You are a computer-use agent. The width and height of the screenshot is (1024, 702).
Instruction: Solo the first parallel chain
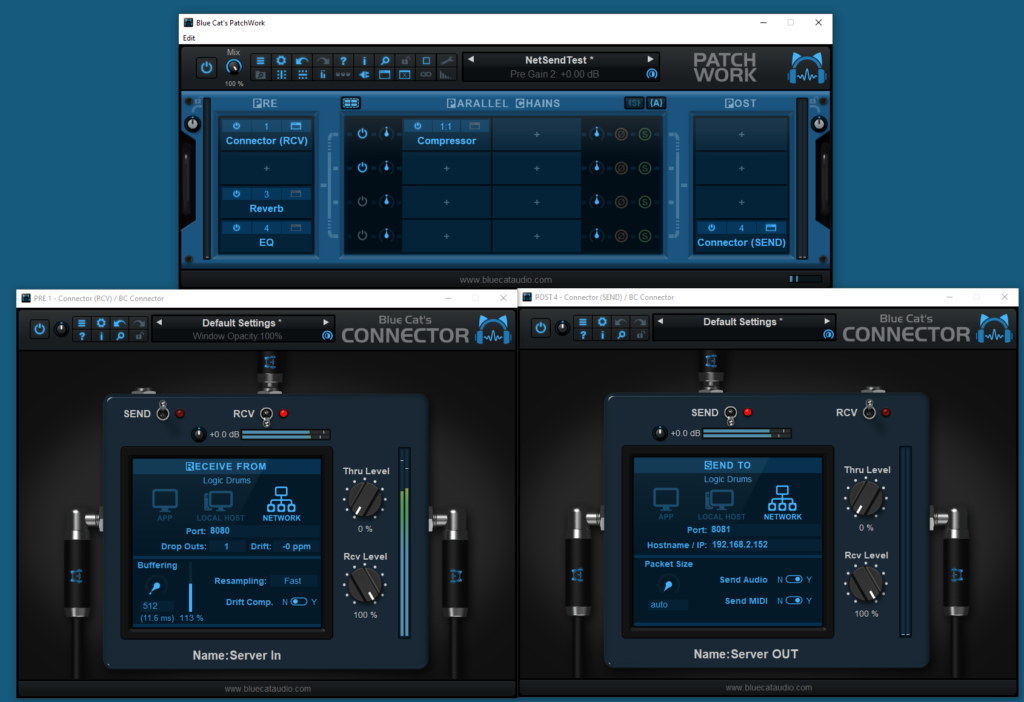645,134
